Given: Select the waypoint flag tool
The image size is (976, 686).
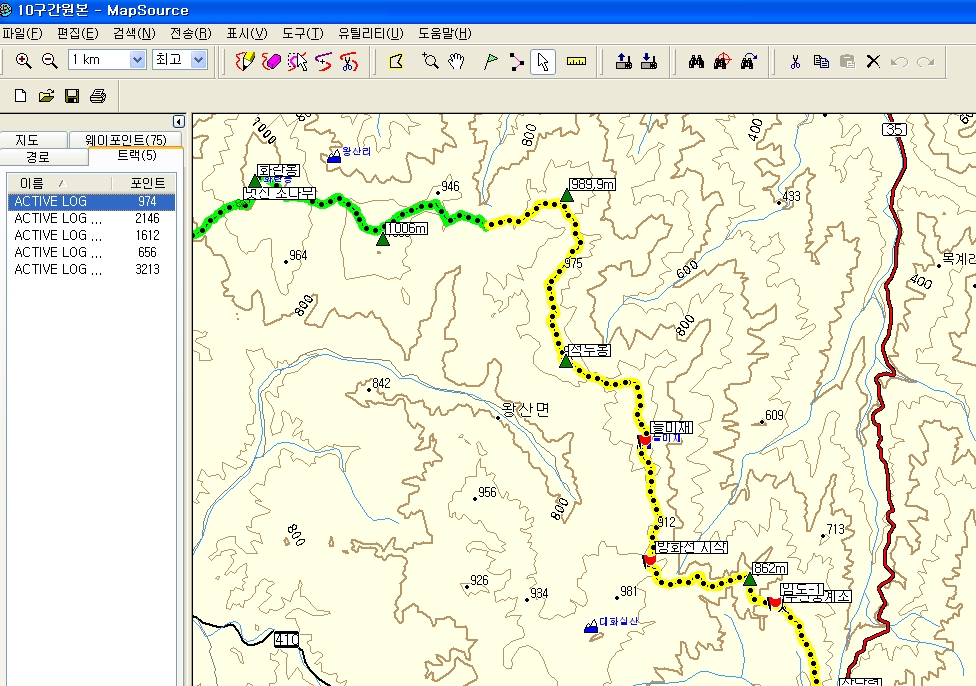Looking at the screenshot, I should click(x=490, y=61).
